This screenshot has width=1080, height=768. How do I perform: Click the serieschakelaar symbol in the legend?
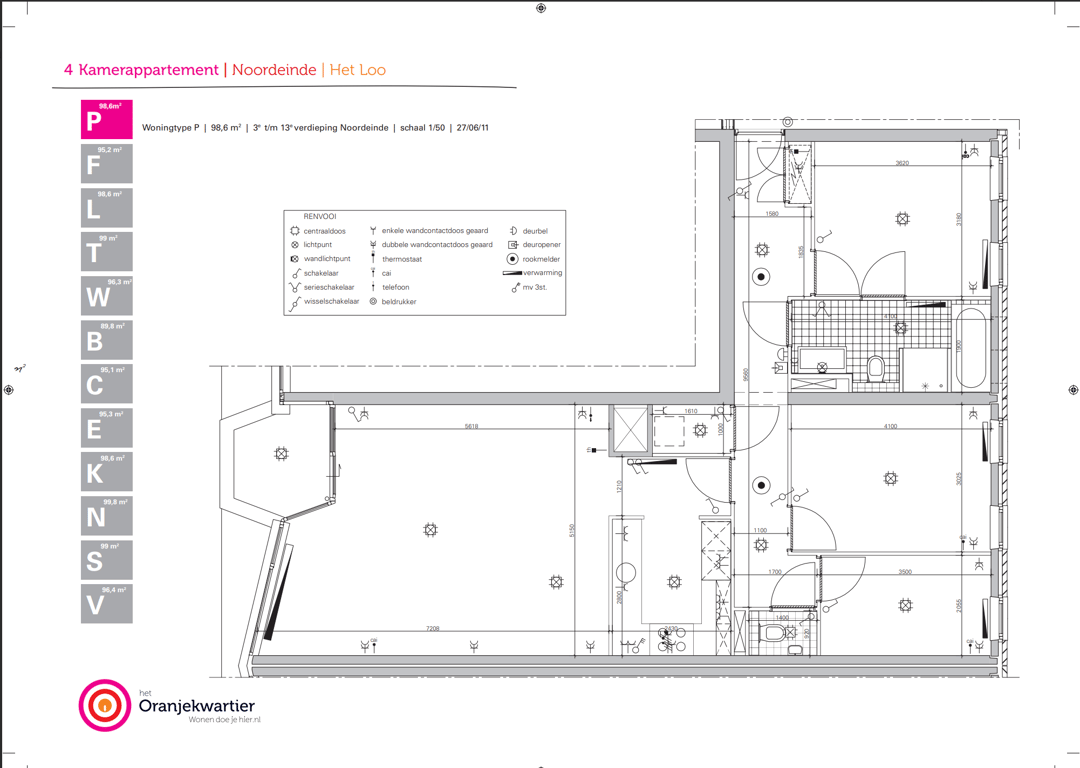click(295, 287)
